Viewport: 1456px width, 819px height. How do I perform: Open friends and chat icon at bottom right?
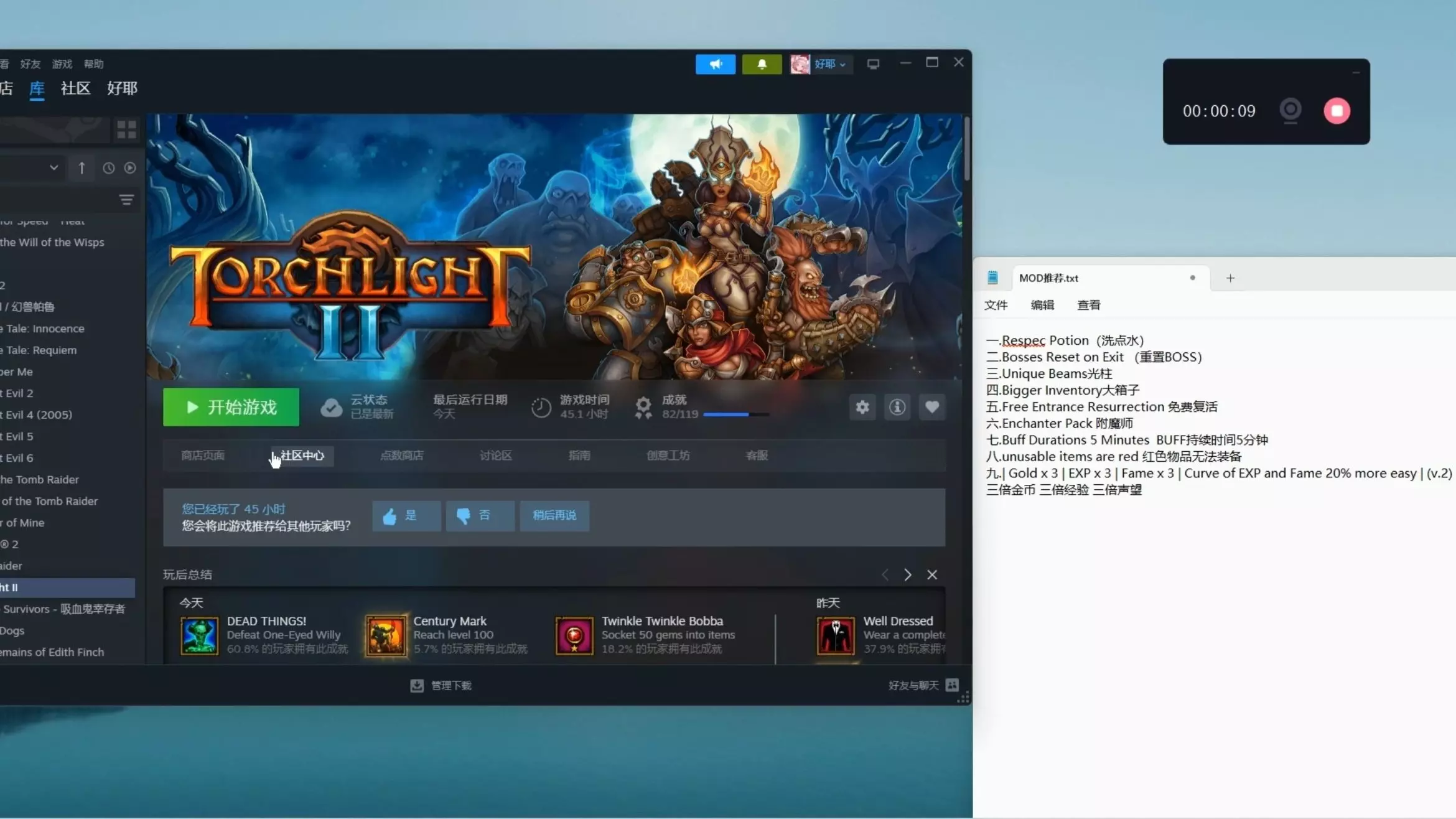[x=952, y=685]
